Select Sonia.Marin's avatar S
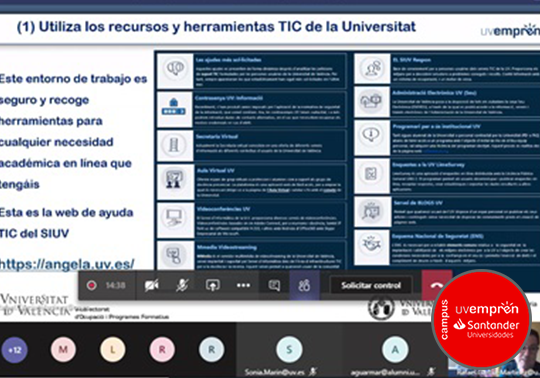 click(289, 350)
